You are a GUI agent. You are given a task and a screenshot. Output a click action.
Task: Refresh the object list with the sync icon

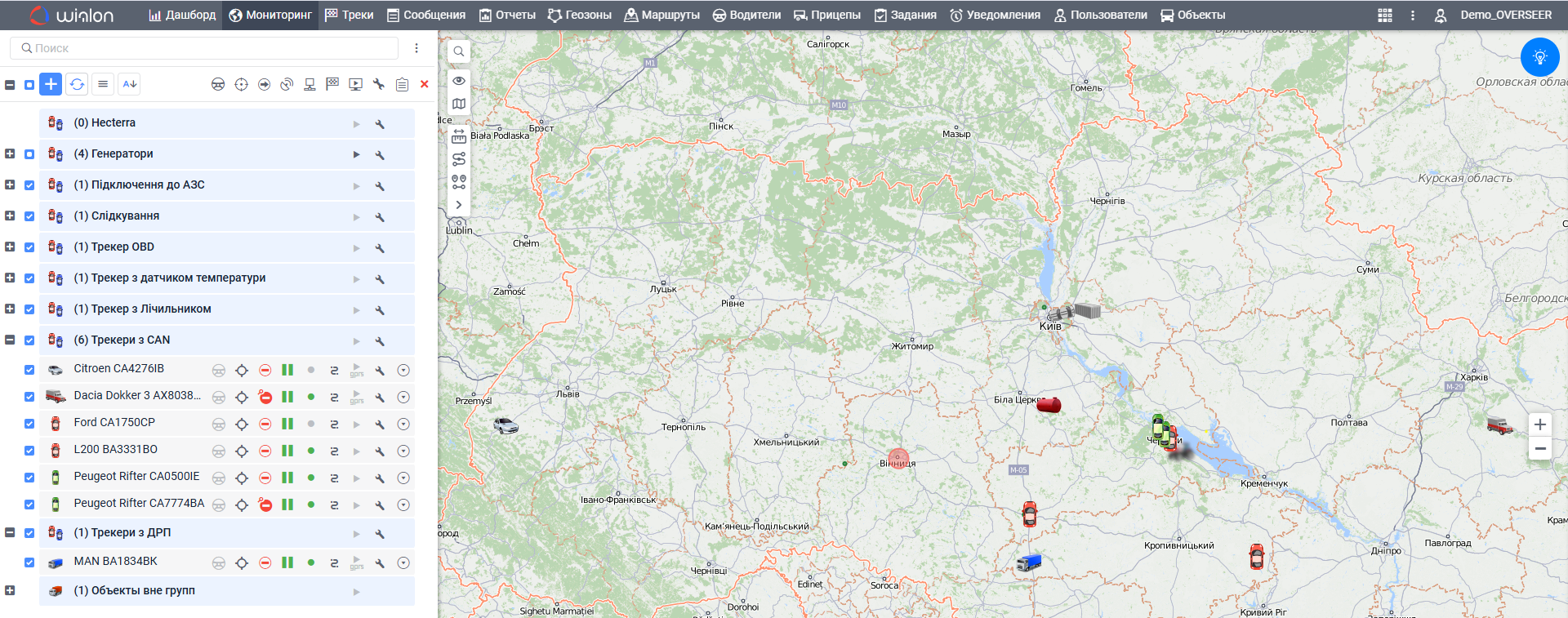coord(77,84)
